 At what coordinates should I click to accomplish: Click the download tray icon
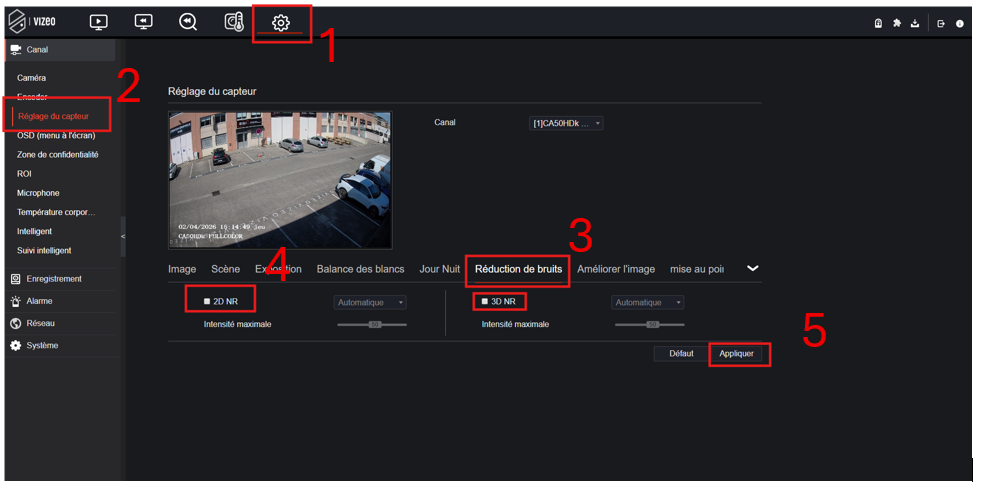coord(915,24)
